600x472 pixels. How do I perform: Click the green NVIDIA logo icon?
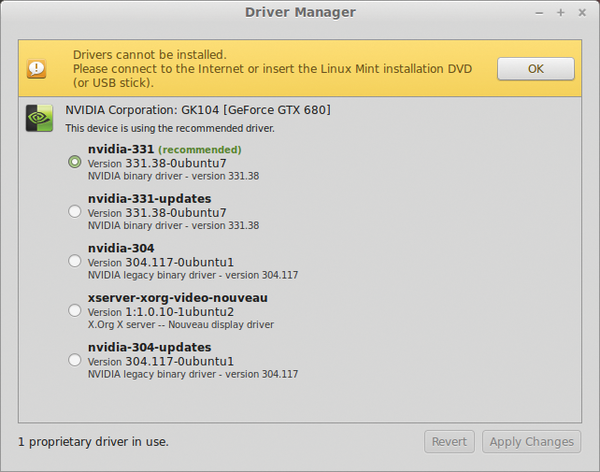click(x=39, y=118)
